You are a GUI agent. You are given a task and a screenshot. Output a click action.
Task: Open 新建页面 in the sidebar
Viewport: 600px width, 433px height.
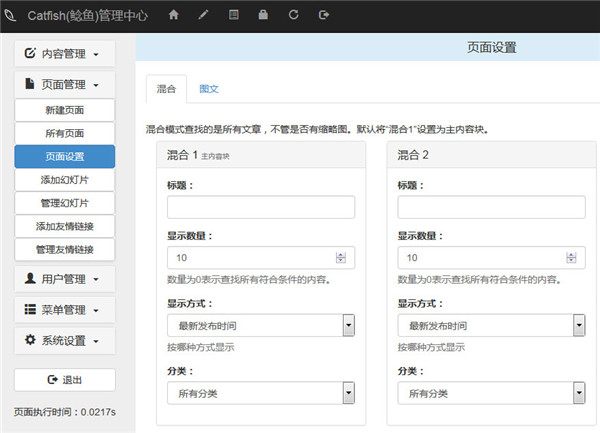point(64,109)
